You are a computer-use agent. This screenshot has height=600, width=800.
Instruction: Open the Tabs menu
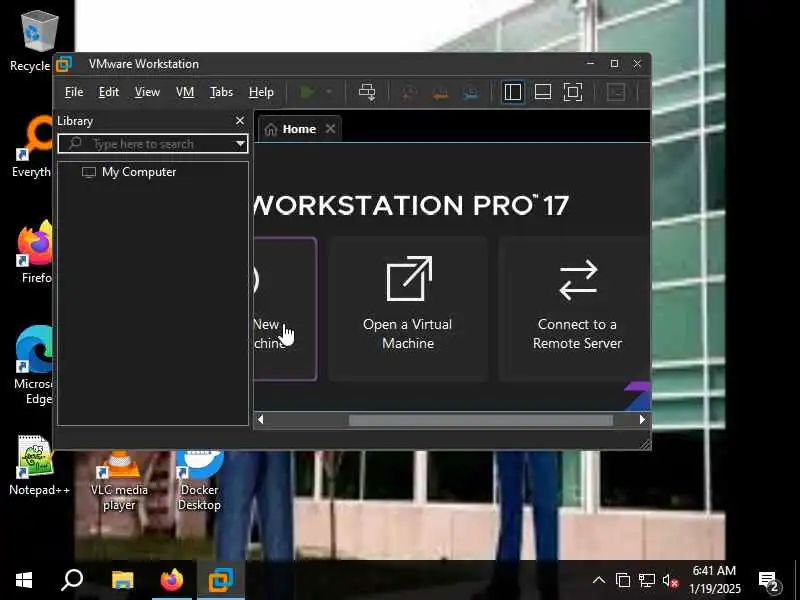(221, 92)
